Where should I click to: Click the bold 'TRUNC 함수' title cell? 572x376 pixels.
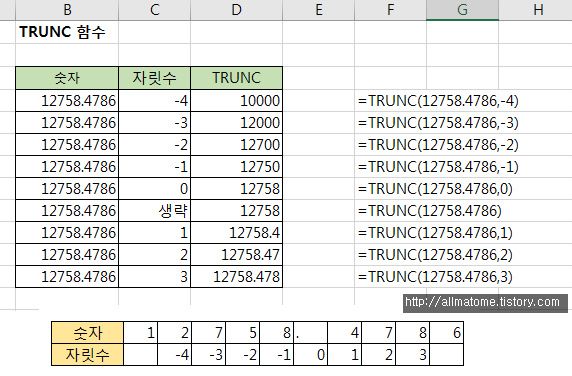67,32
